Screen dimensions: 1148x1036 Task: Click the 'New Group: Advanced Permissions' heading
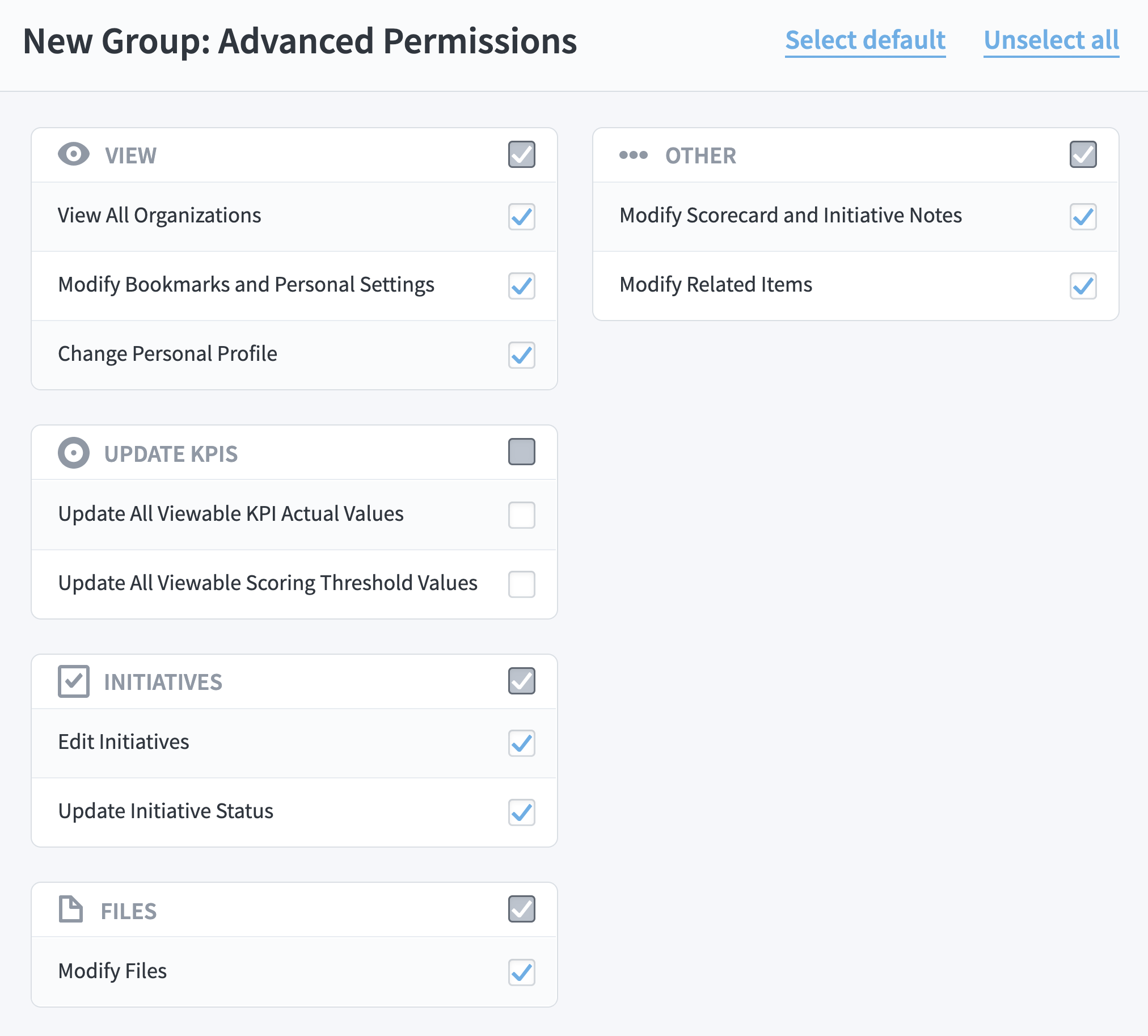point(300,41)
